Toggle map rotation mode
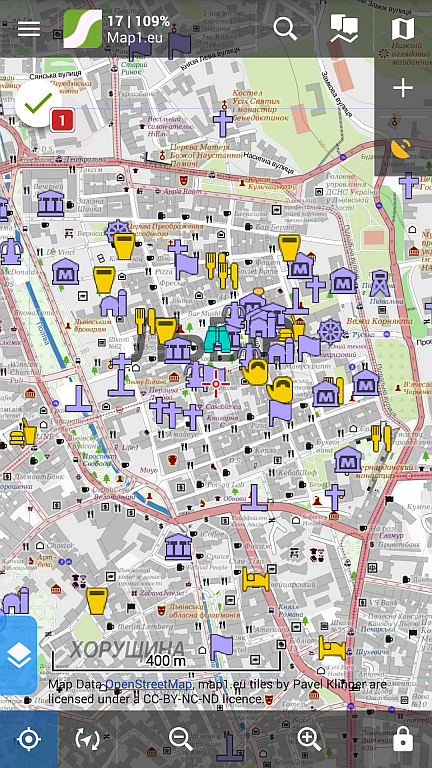The height and width of the screenshot is (768, 432). (87, 739)
